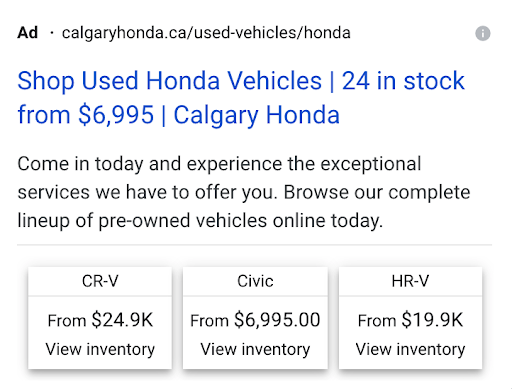
Task: View inventory for HR-V
Action: 410,349
